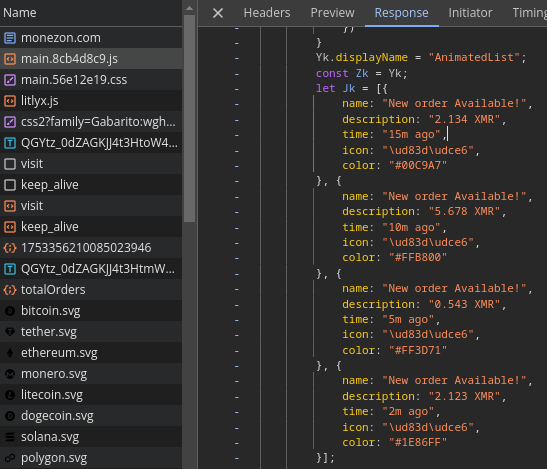Click the Name column header
547x469 pixels.
(x=91, y=13)
